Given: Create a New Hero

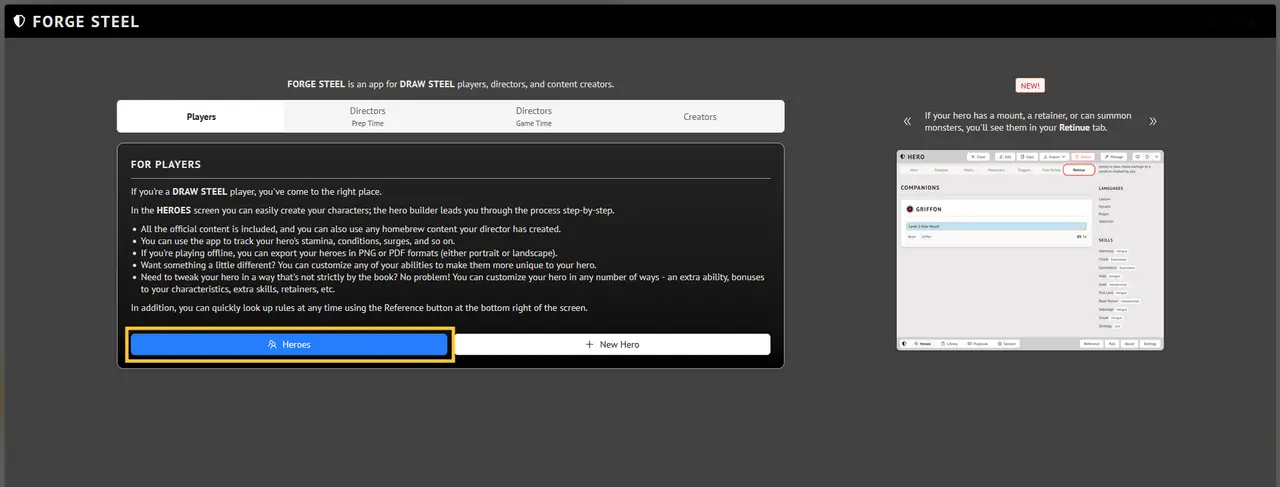Looking at the screenshot, I should (x=612, y=344).
